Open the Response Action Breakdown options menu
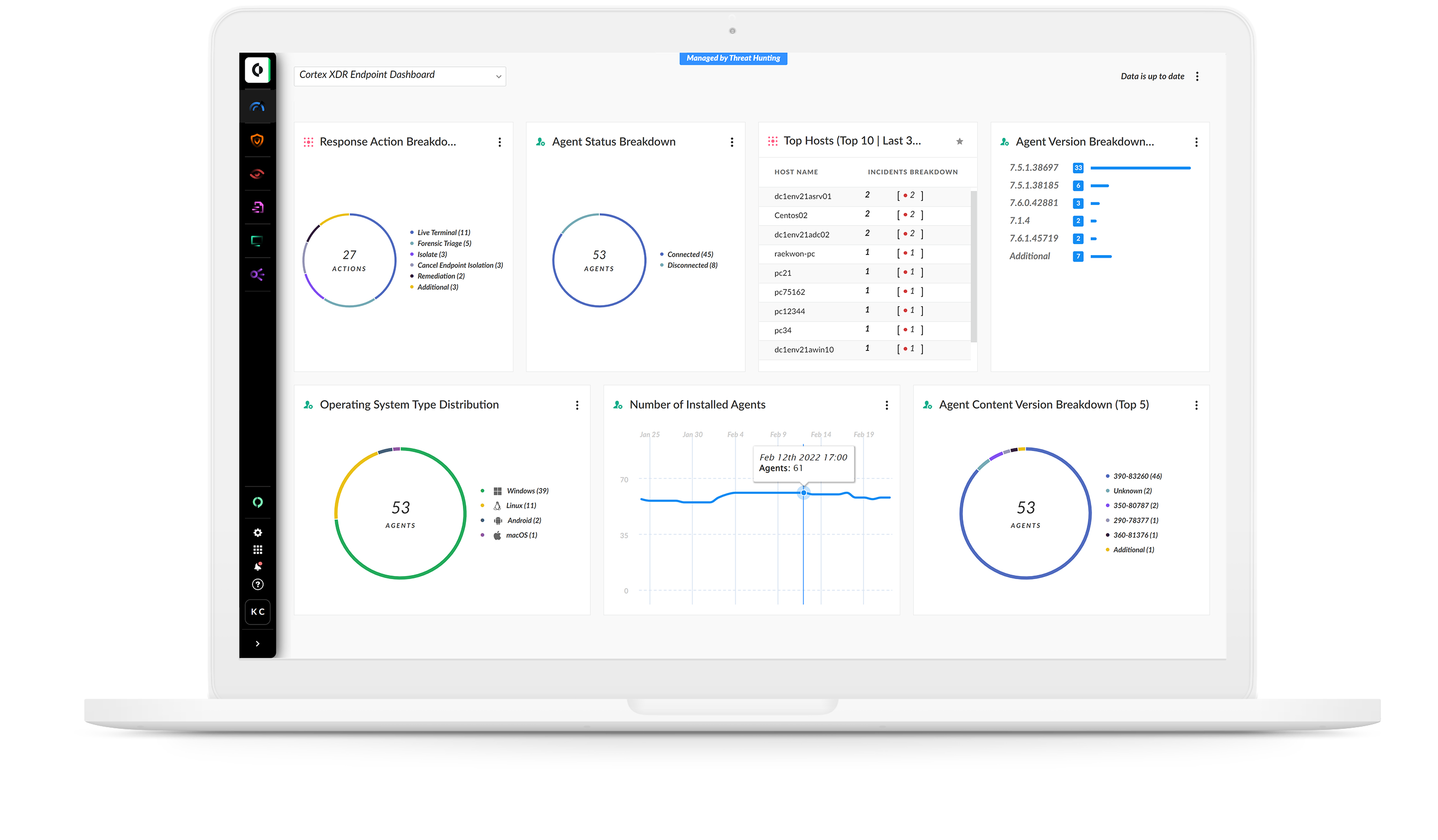 click(500, 142)
